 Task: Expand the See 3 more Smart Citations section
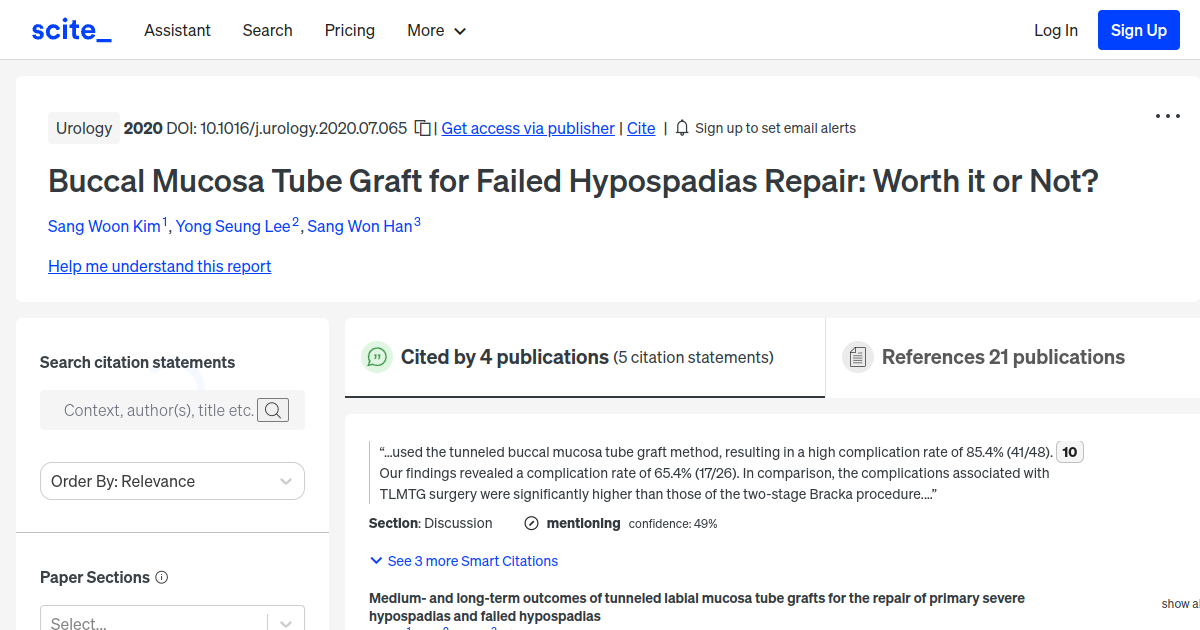[463, 561]
